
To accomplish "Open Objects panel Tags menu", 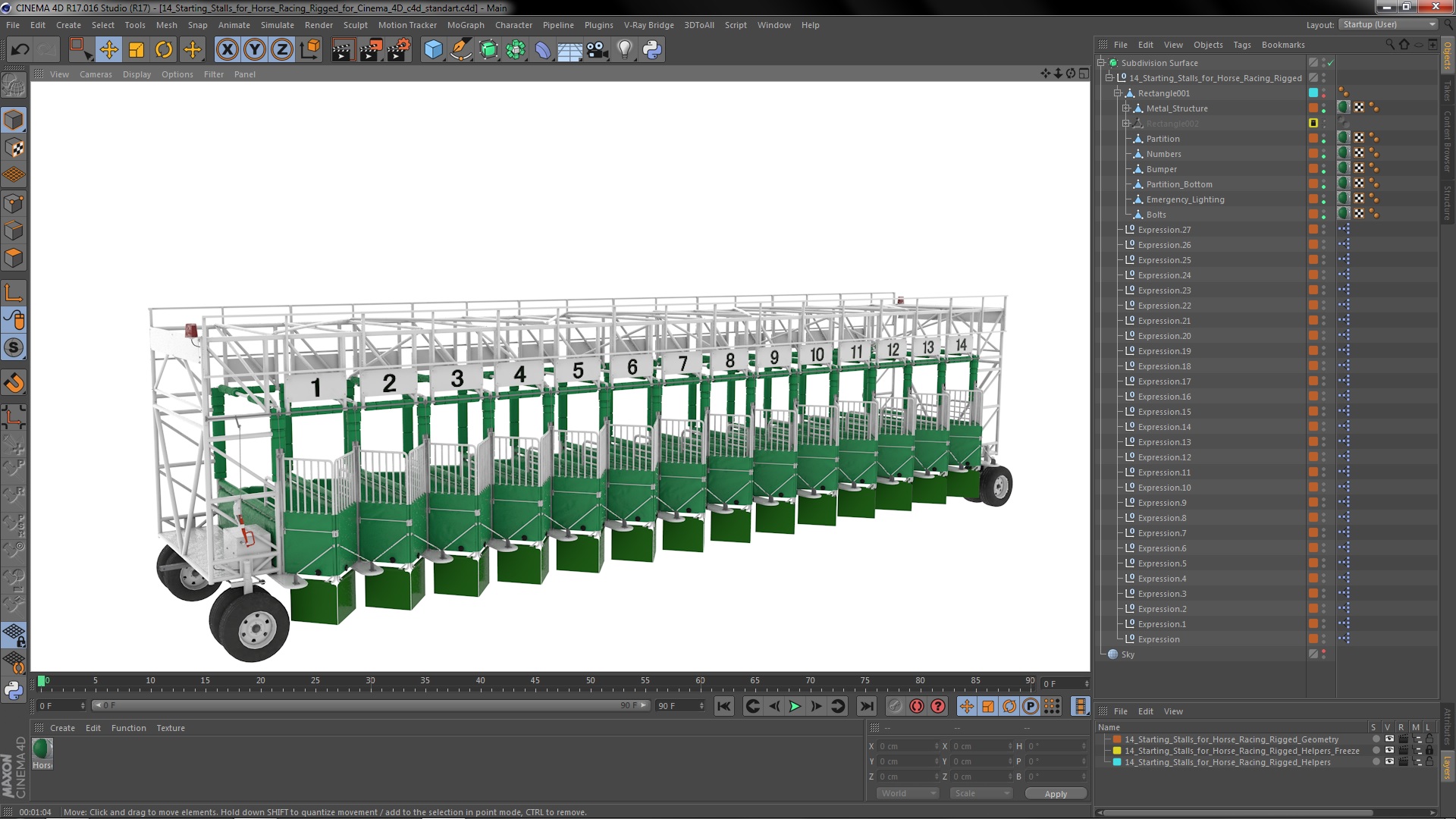I will (x=1242, y=45).
